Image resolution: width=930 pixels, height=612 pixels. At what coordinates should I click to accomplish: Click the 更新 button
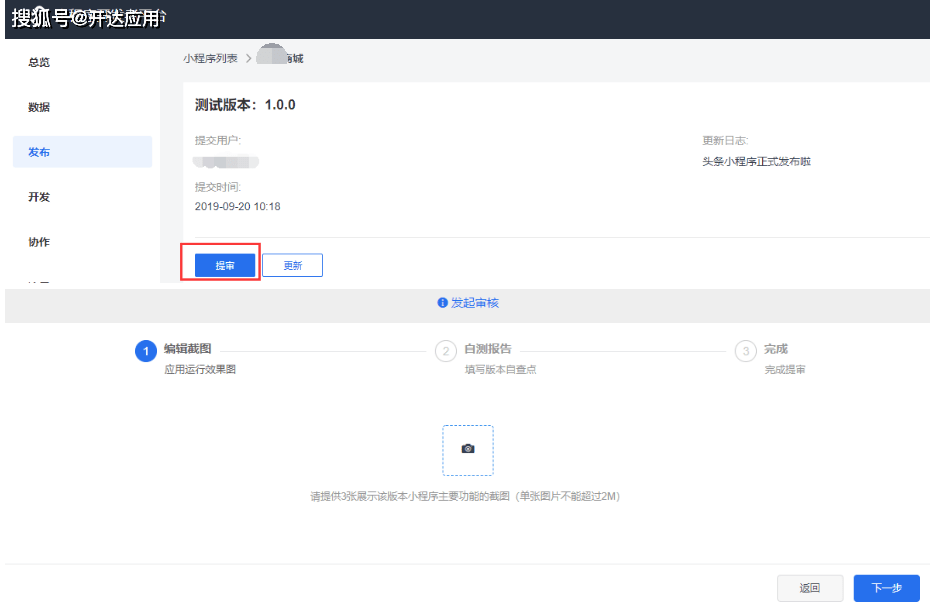[x=292, y=265]
